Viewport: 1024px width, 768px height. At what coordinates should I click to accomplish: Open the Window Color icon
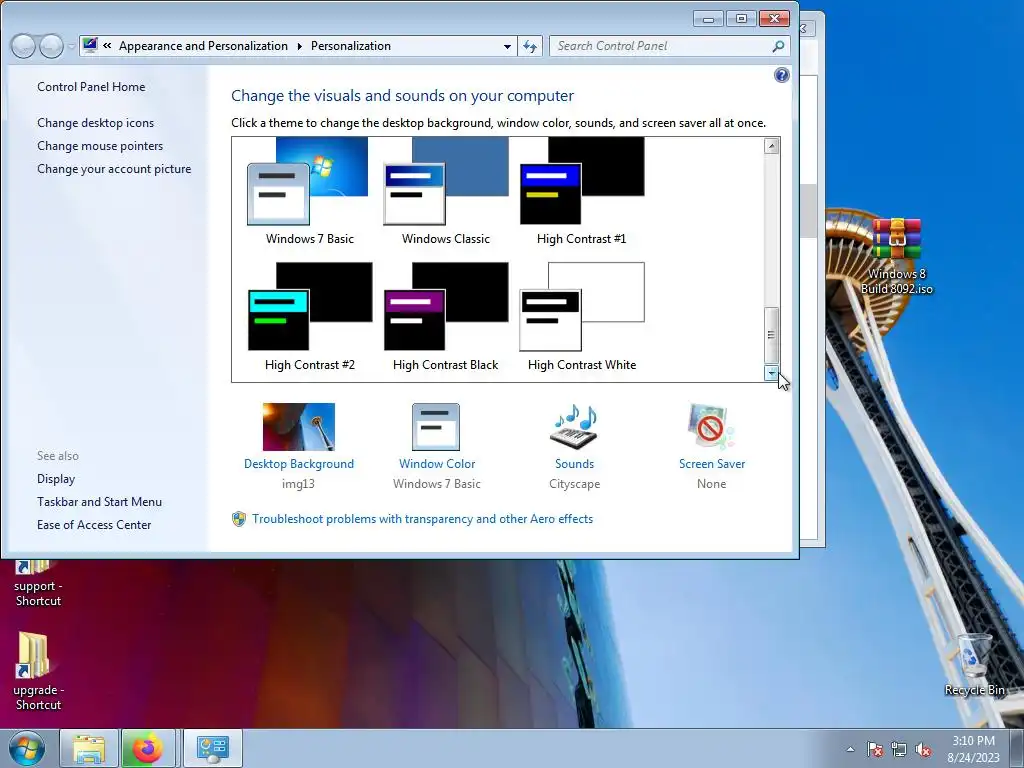point(436,427)
